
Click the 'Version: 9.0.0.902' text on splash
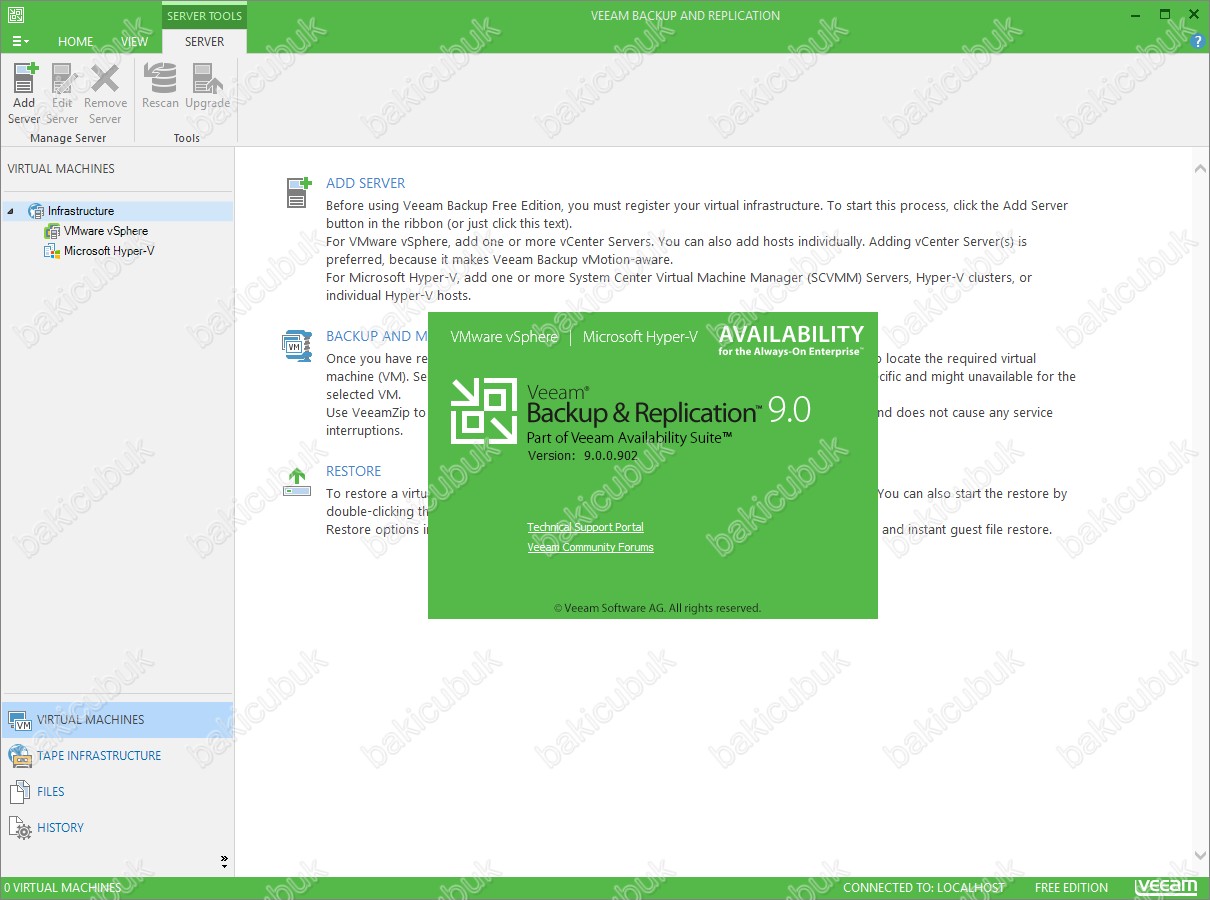pyautogui.click(x=583, y=455)
